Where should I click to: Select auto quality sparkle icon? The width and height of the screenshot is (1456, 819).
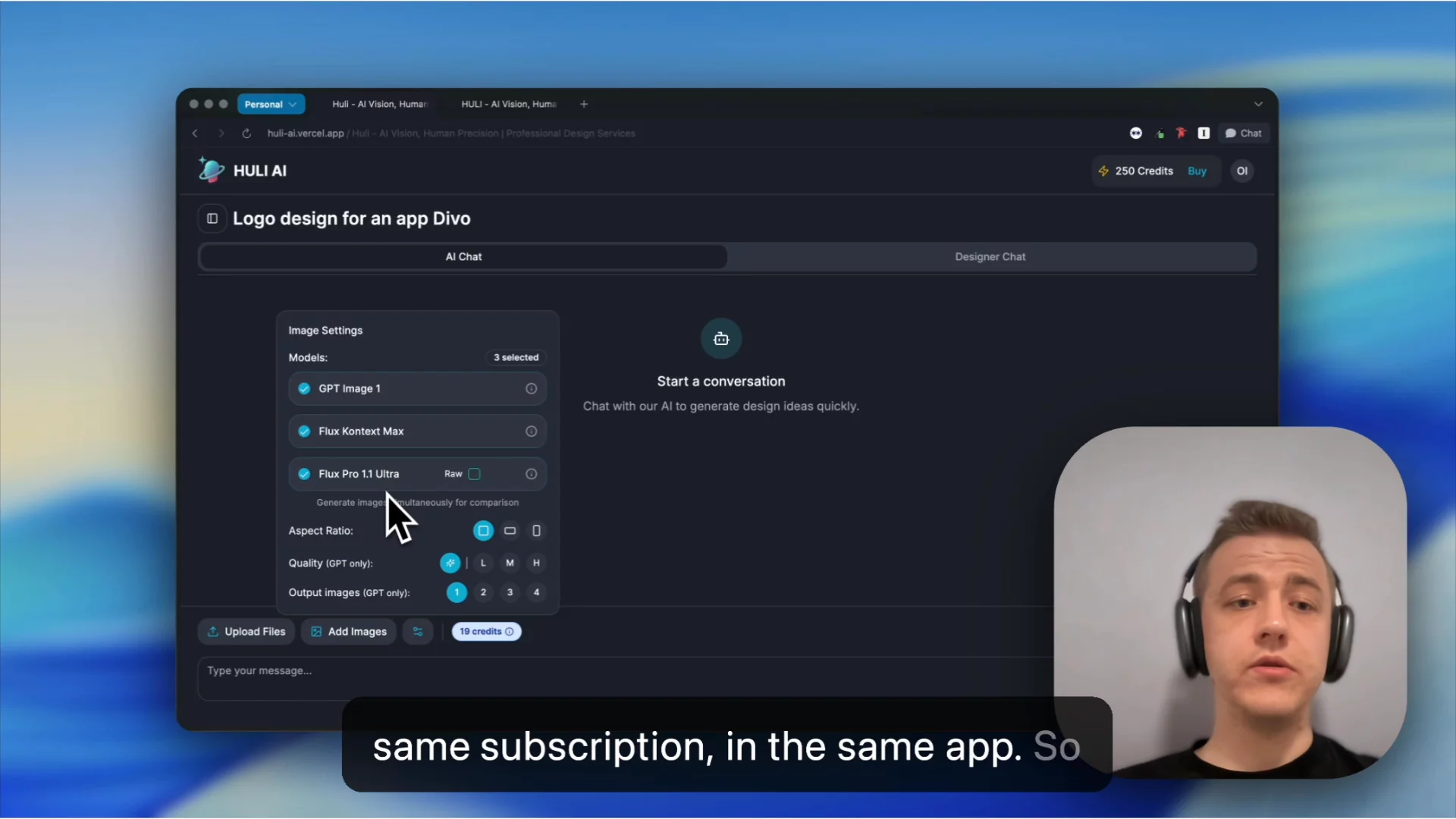[450, 563]
